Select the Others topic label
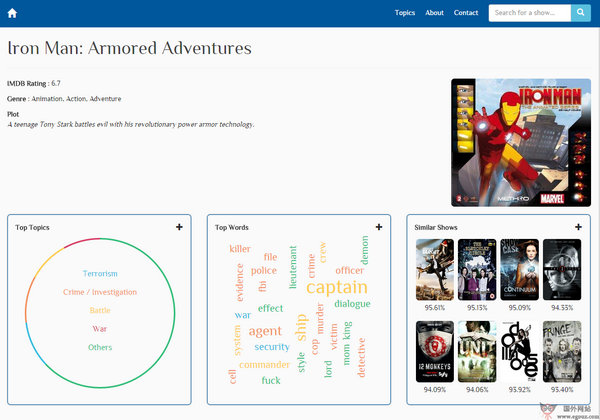Viewport: 600px width, 420px height. coord(100,347)
